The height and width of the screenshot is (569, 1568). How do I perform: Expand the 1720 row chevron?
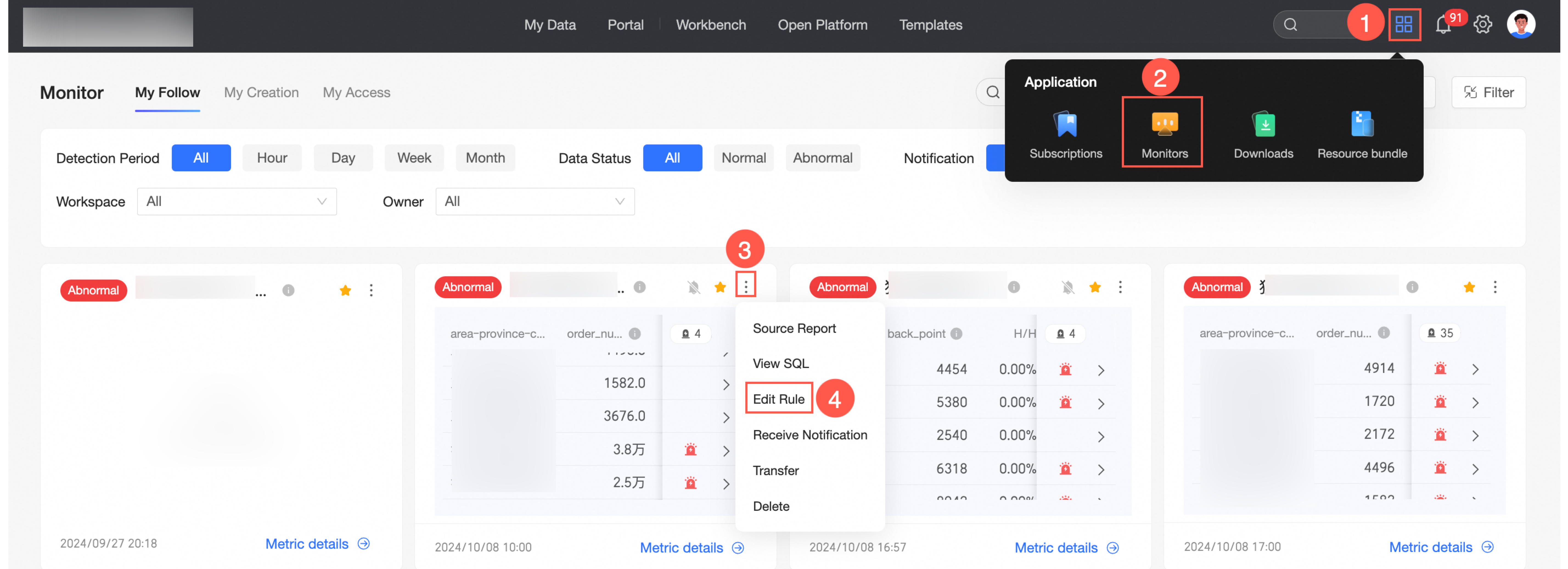click(x=1475, y=402)
